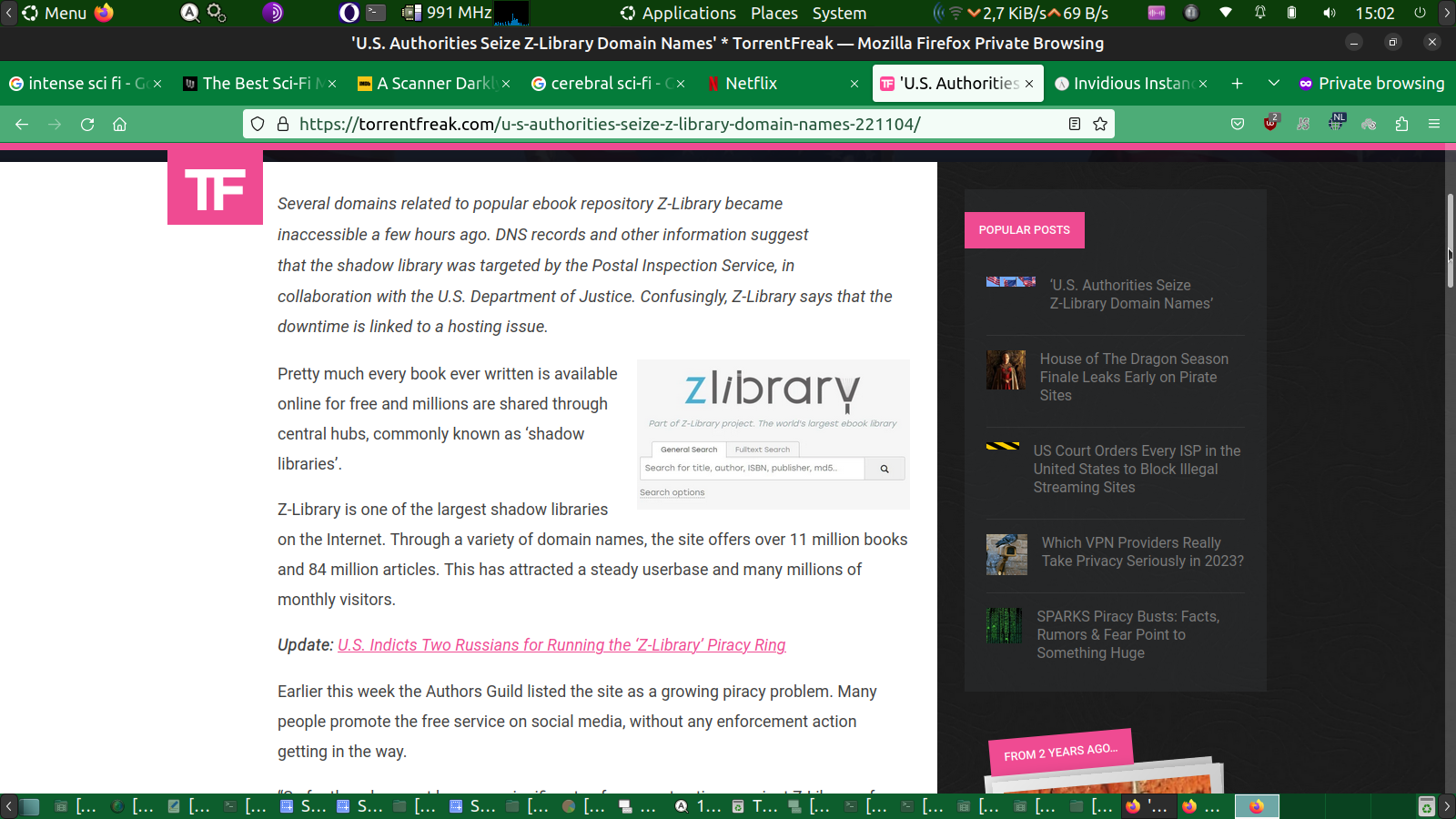Open the terminal launcher in the top panel
Screen dimensions: 1456x819
coord(376,13)
